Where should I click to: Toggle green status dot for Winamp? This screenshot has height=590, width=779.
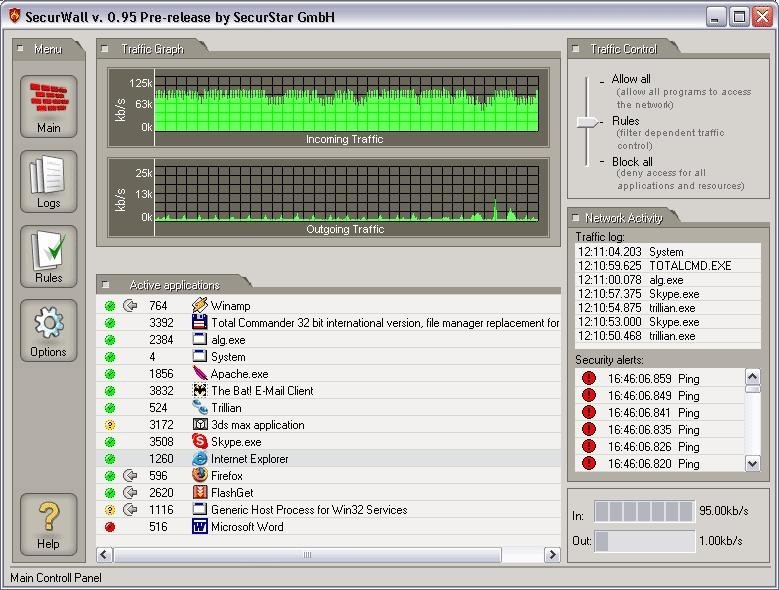(x=110, y=306)
